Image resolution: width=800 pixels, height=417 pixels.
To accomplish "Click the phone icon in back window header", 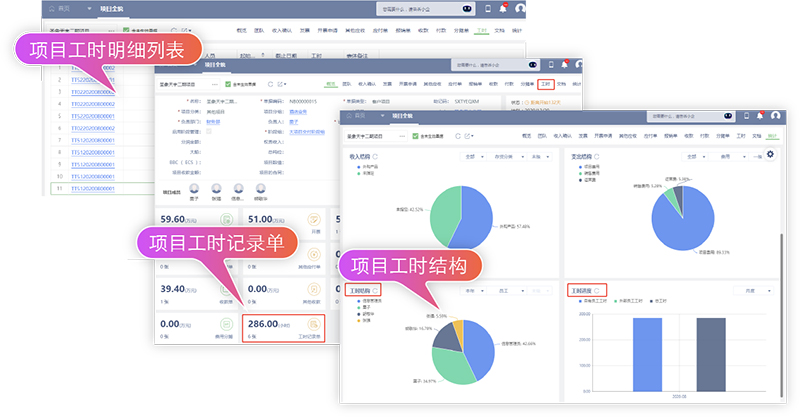I will pyautogui.click(x=488, y=9).
